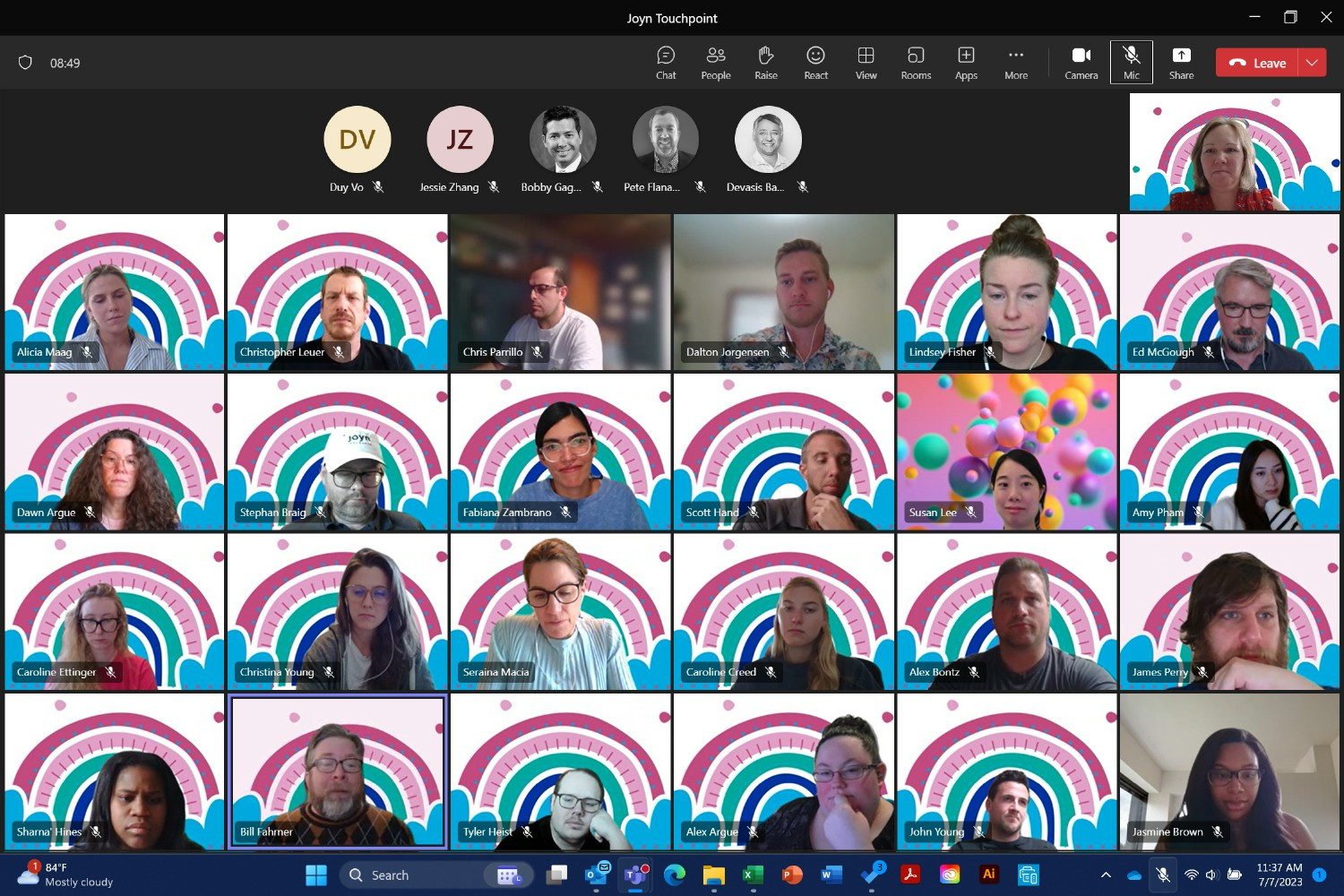Select Jessie Zhang's JZ avatar
Viewport: 1344px width, 896px height.
460,139
